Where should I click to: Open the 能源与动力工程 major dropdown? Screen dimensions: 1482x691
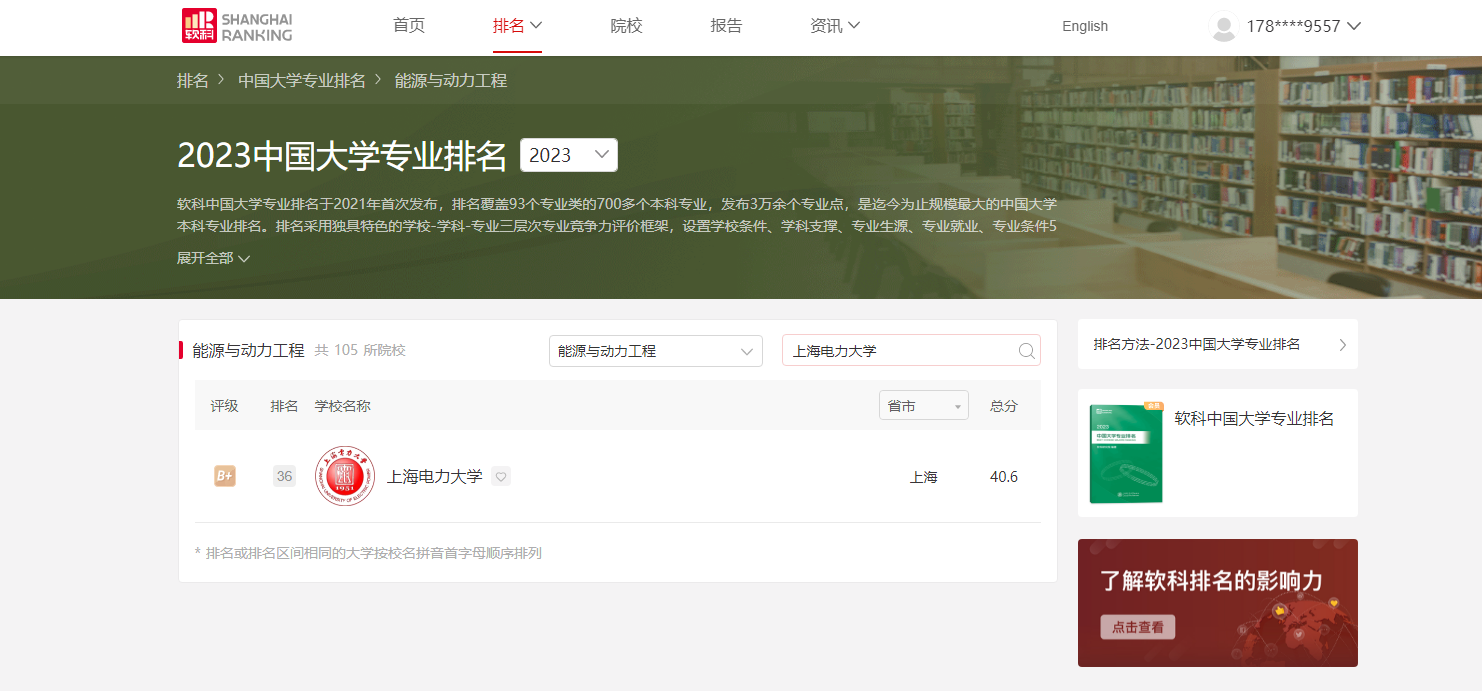click(x=656, y=351)
